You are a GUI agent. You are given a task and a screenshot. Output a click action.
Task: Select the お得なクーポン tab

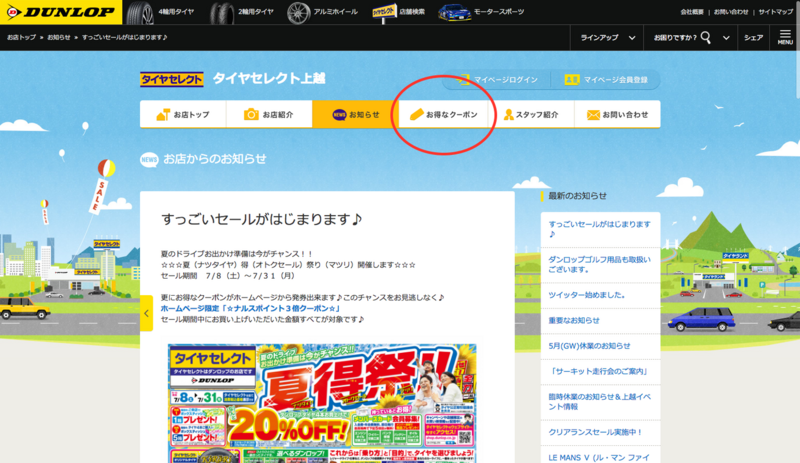click(443, 114)
